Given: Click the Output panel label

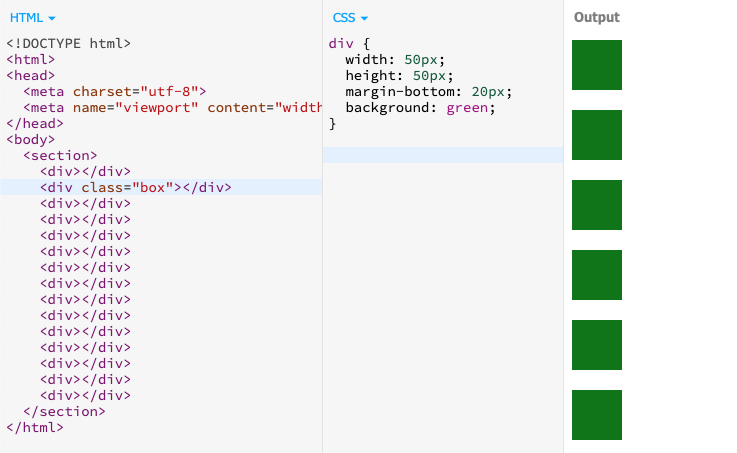Looking at the screenshot, I should 596,17.
